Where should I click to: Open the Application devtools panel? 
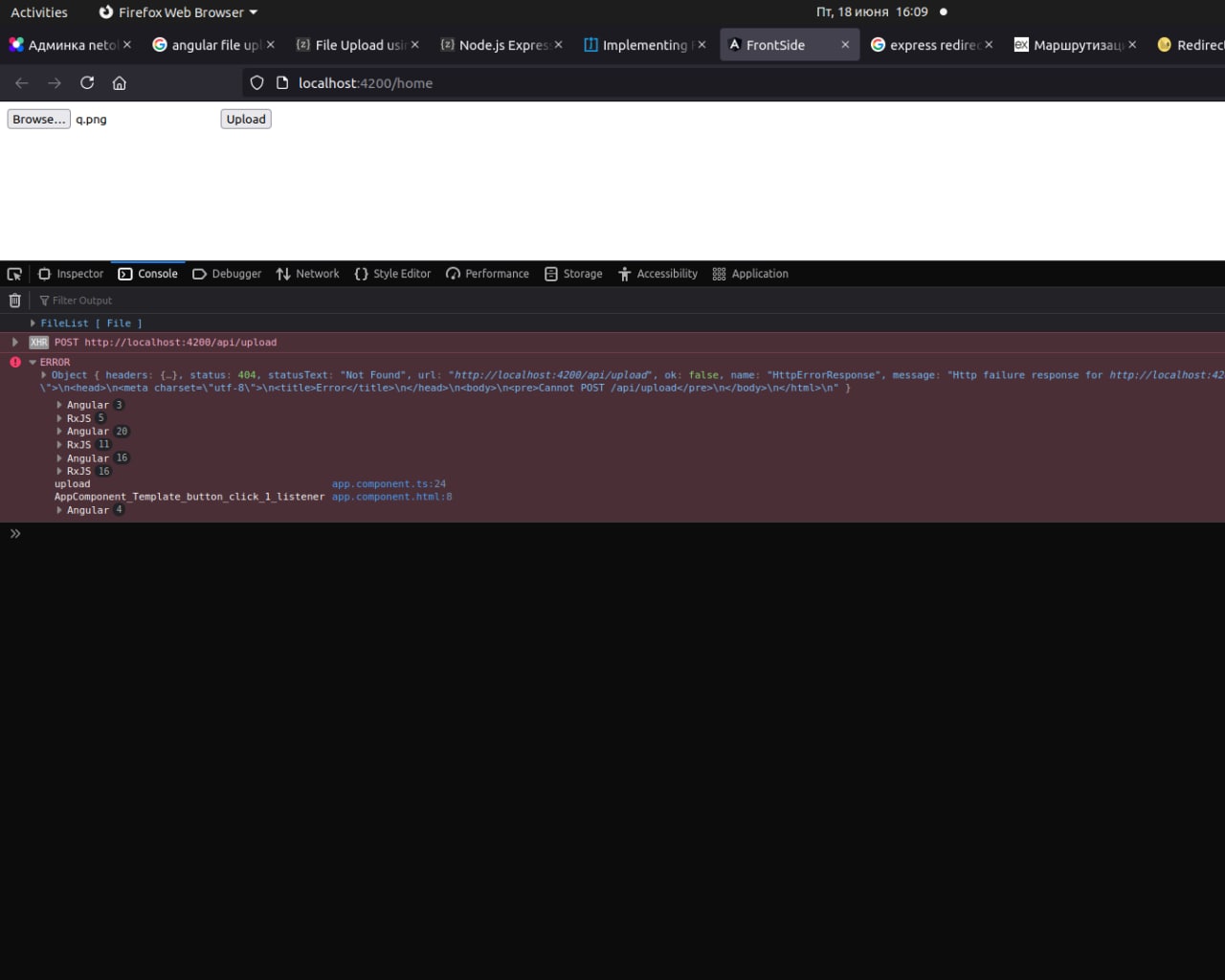[750, 274]
